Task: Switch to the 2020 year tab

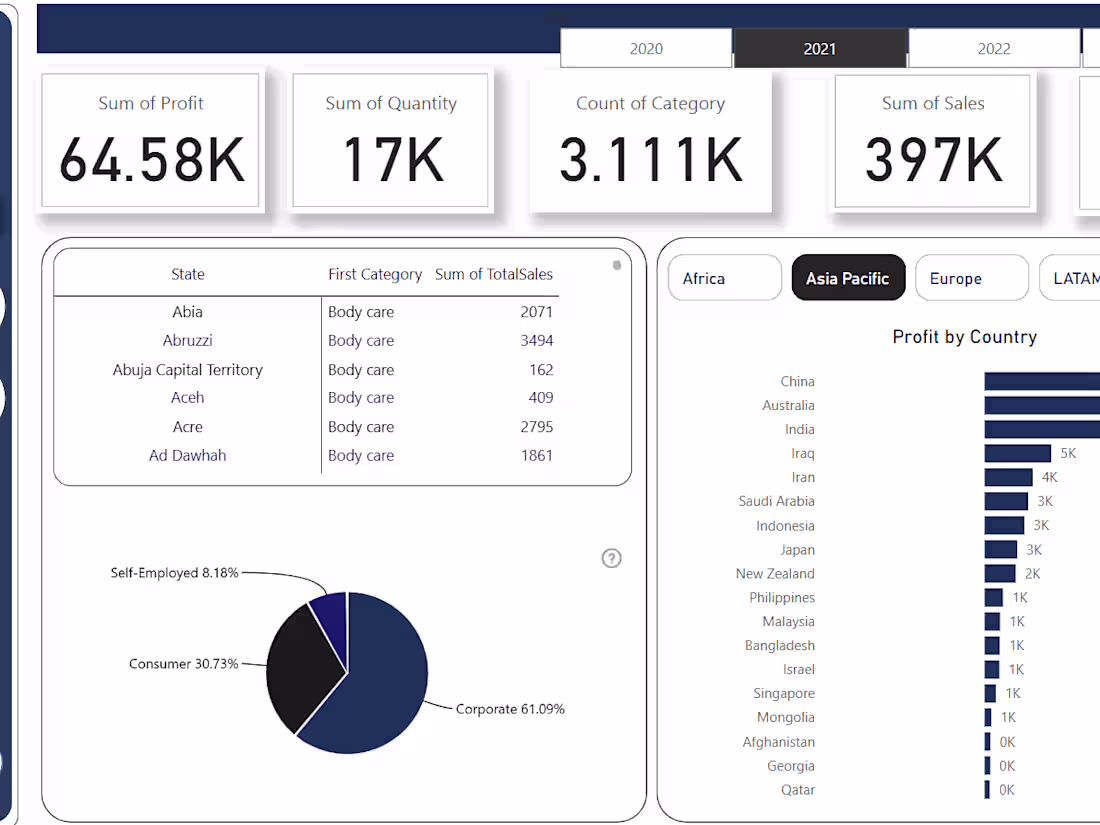Action: tap(645, 47)
